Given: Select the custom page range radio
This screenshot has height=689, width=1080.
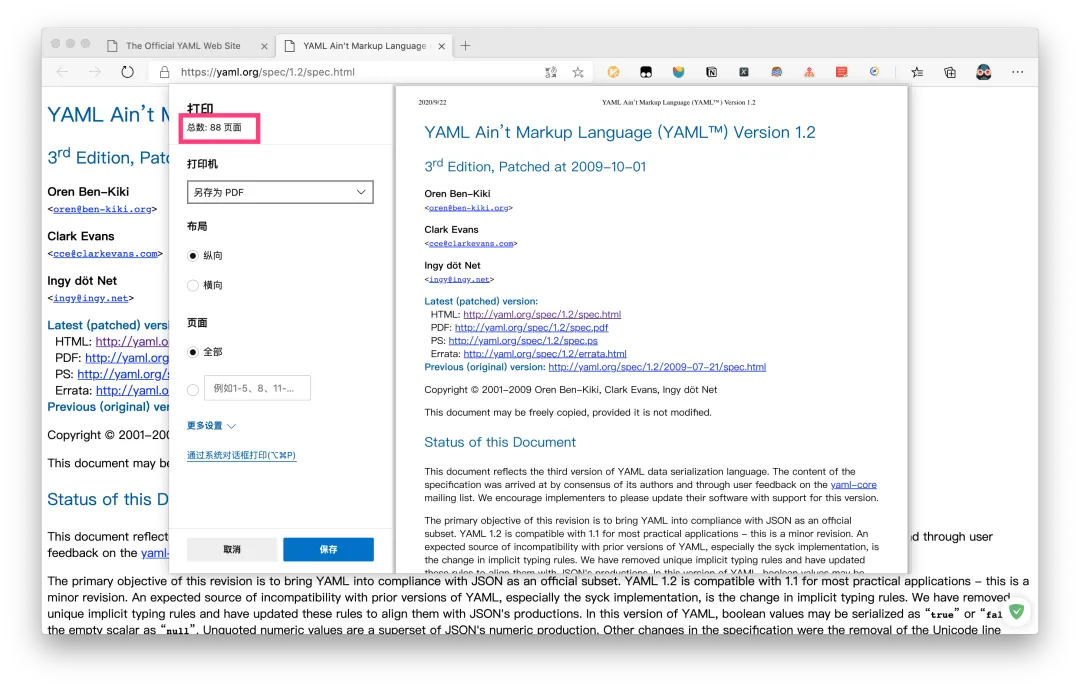Looking at the screenshot, I should (x=193, y=390).
